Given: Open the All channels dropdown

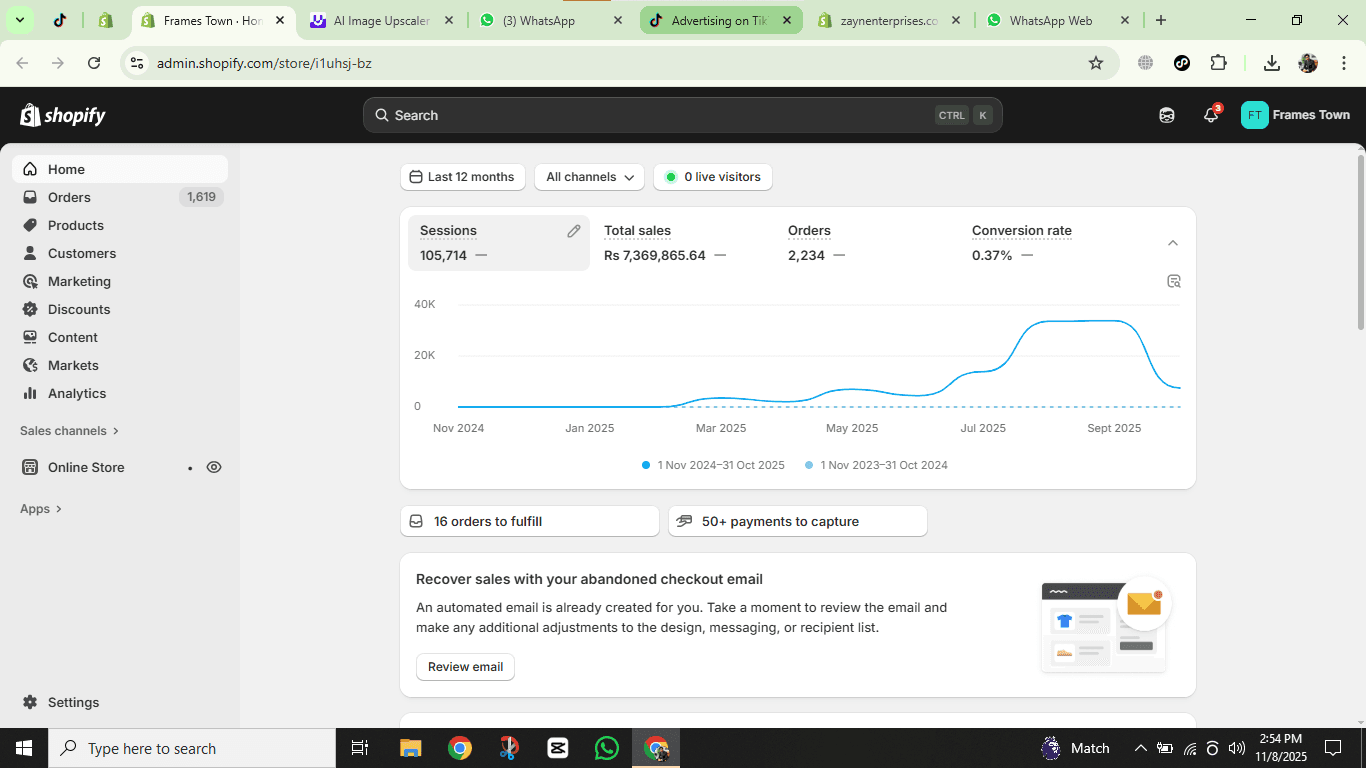Looking at the screenshot, I should point(589,177).
